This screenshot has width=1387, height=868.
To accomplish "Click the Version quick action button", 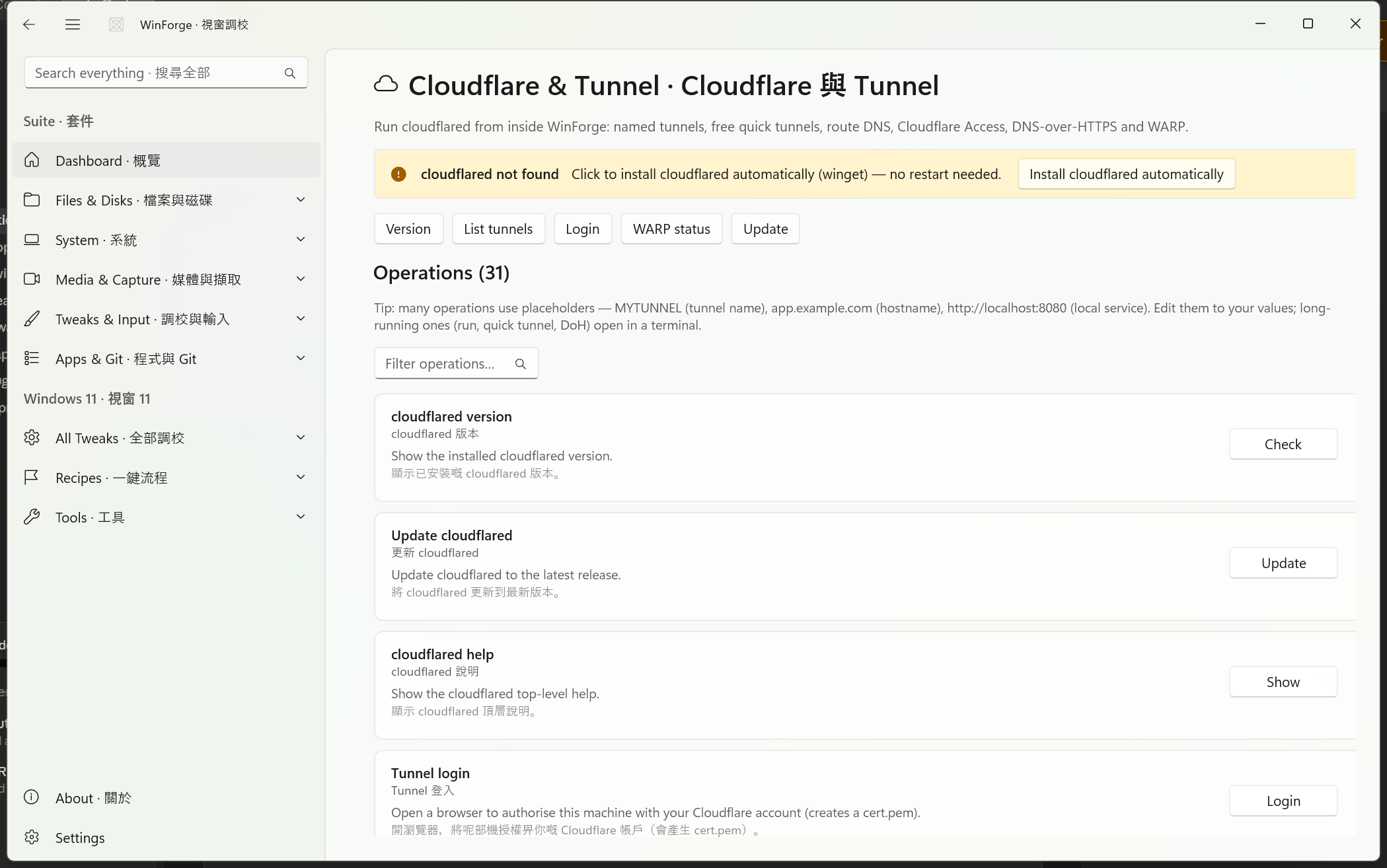I will coord(408,229).
